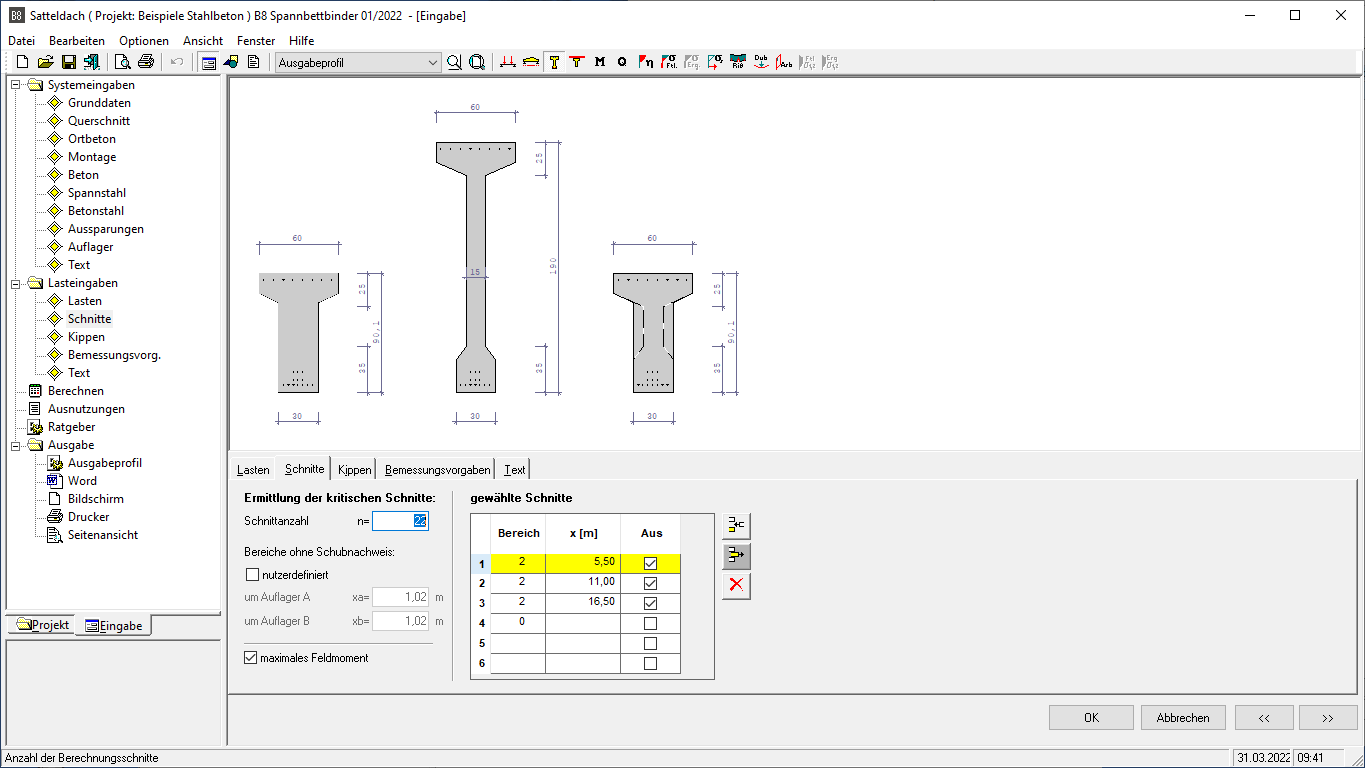
Task: Select Querschnitt in the tree
Action: click(98, 121)
